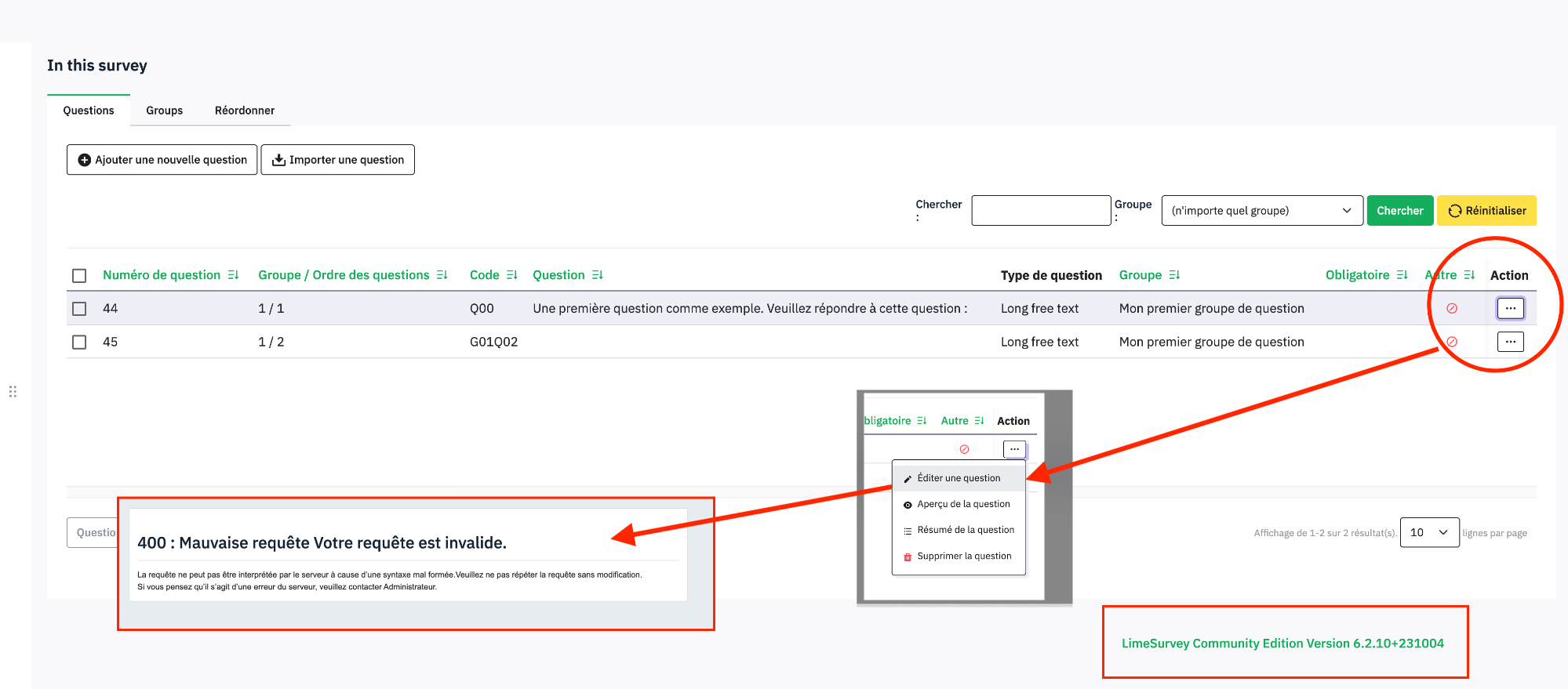Viewport: 1568px width, 689px height.
Task: Select Supprimer la question menu item
Action: 959,556
